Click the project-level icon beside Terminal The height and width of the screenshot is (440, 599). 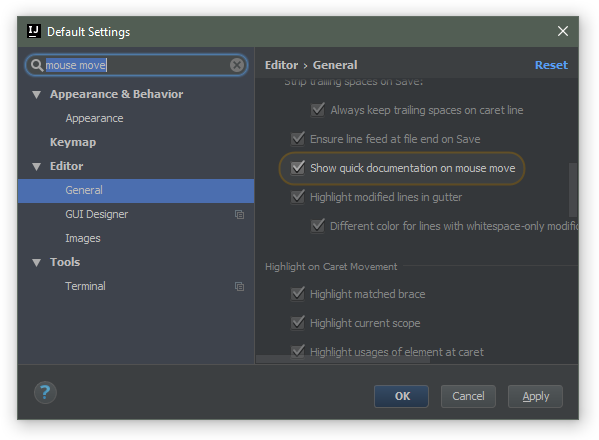point(240,286)
